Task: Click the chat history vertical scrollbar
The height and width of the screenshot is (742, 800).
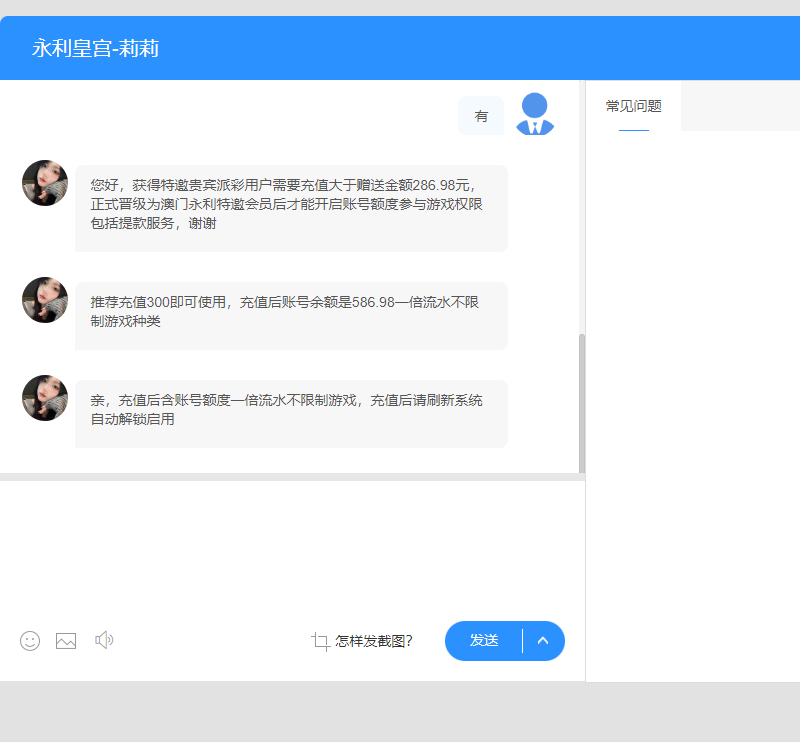Action: coord(582,400)
